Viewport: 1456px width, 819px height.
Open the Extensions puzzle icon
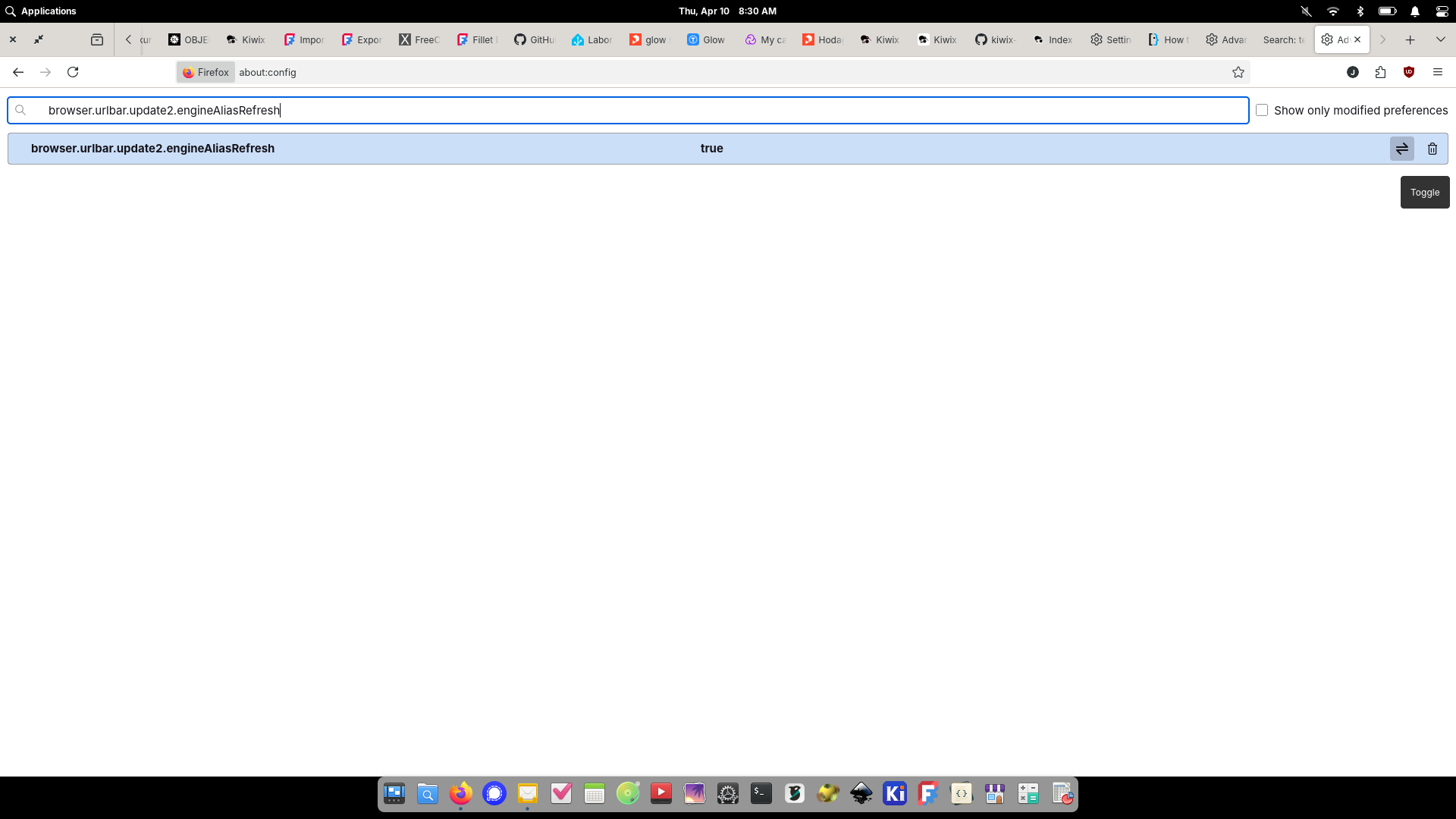[x=1380, y=72]
